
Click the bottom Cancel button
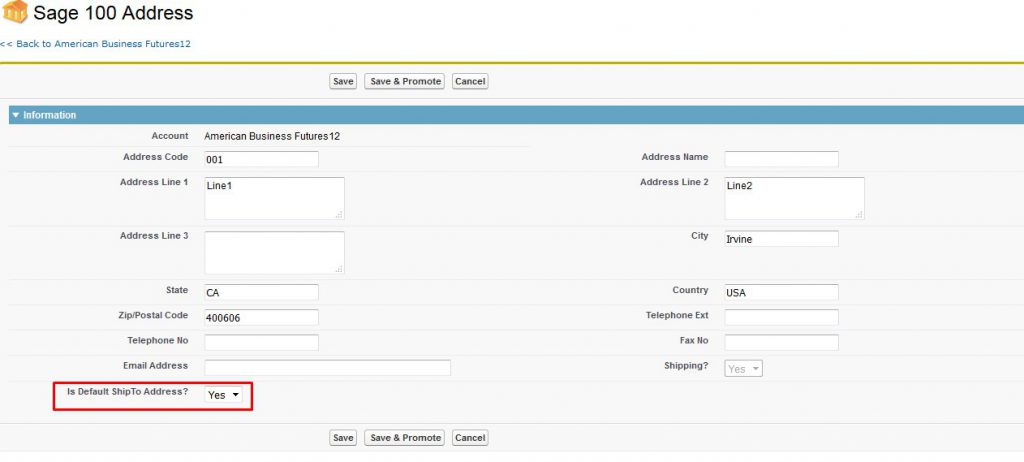point(470,438)
